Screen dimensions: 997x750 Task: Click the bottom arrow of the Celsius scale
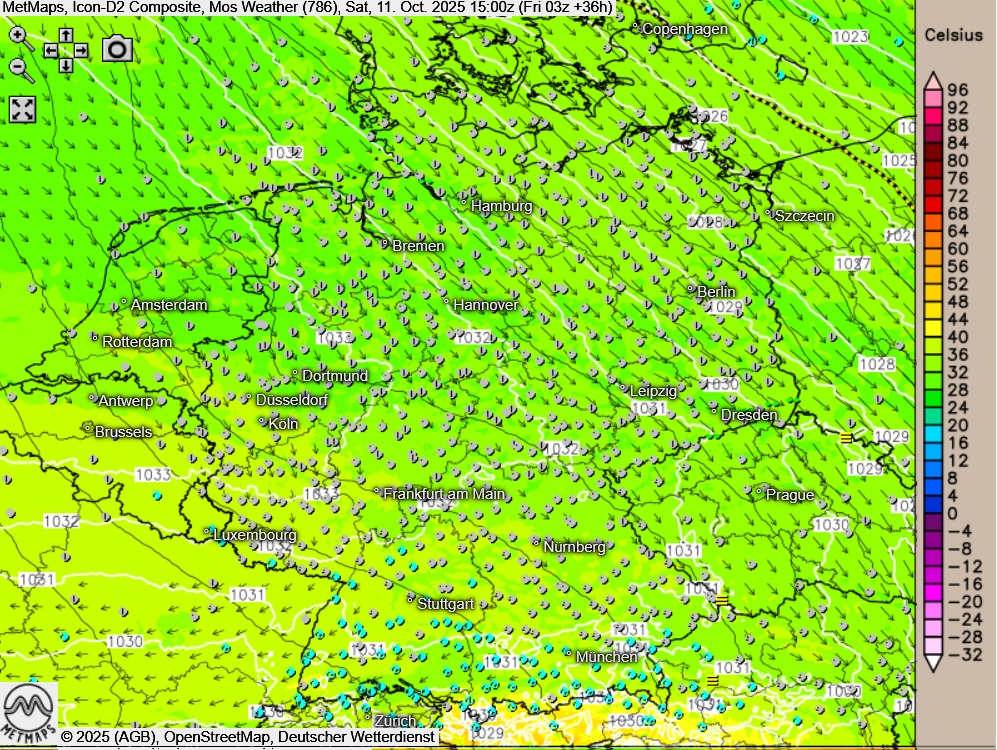click(x=931, y=663)
